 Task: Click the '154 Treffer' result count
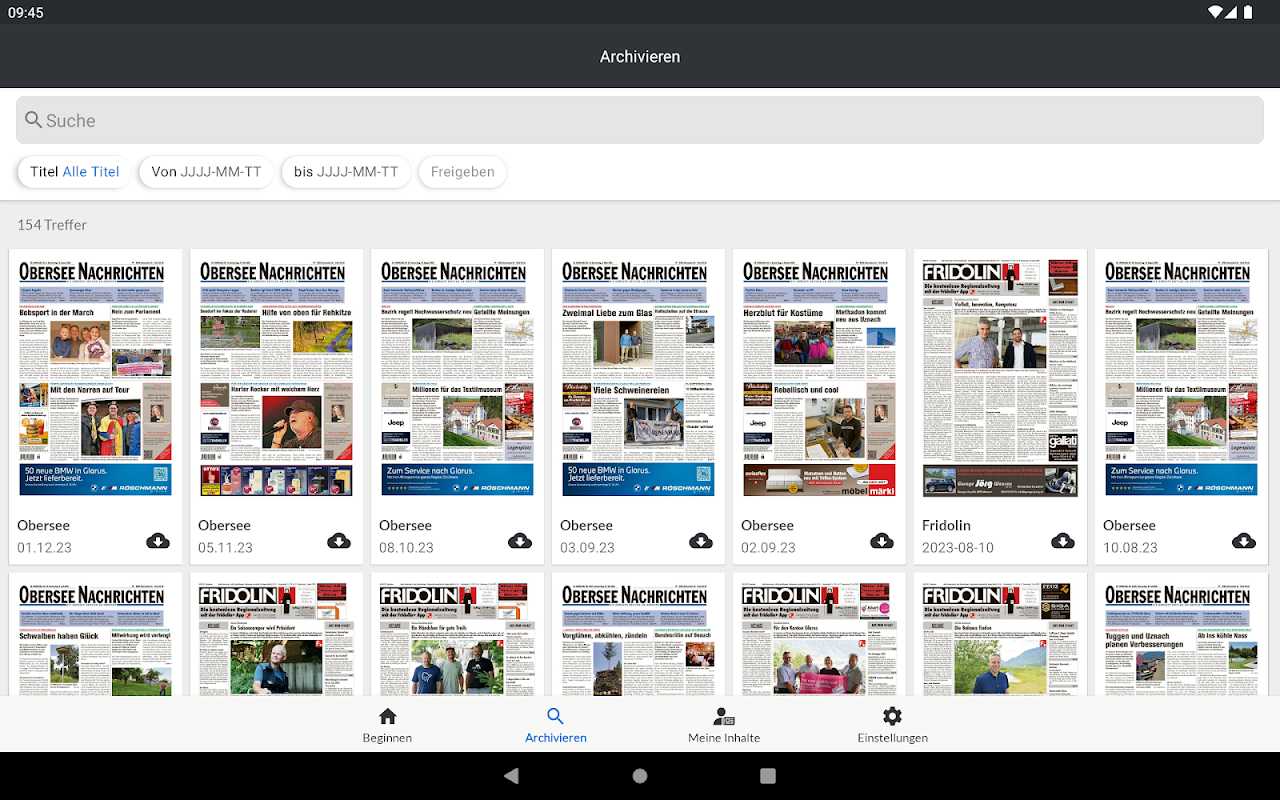[x=52, y=225]
